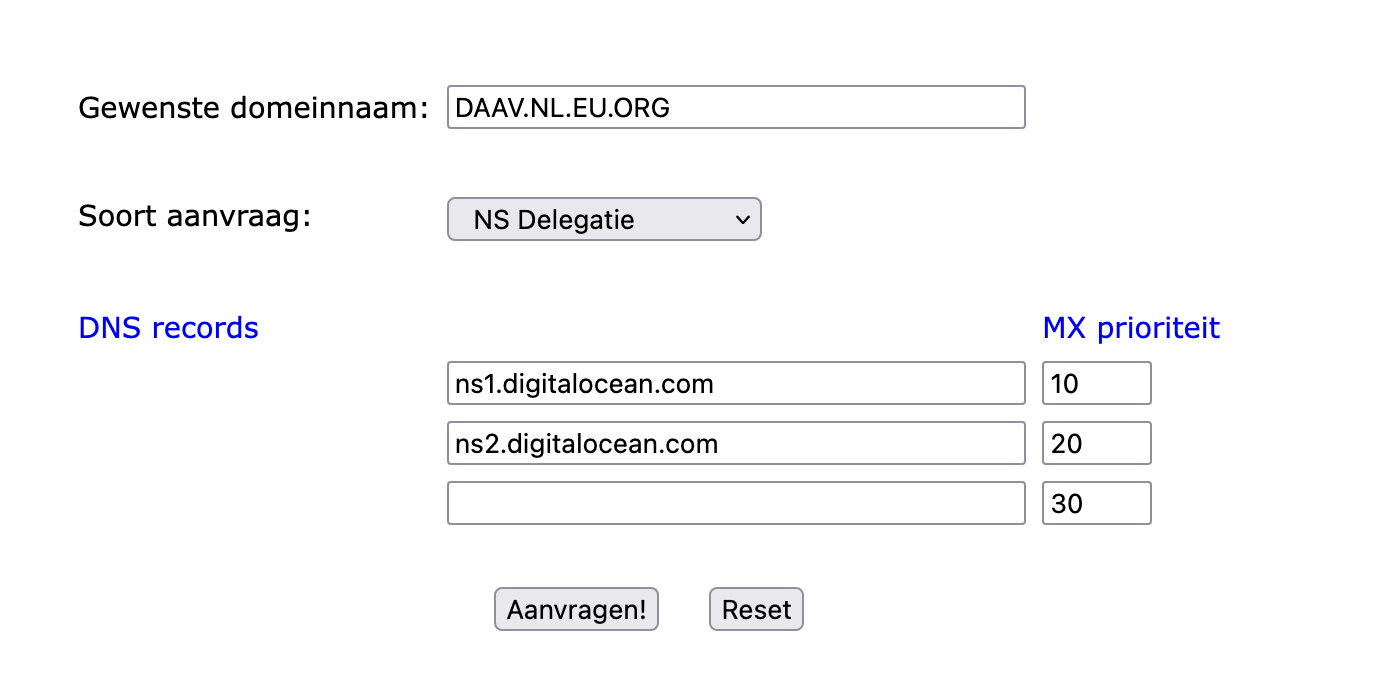Screen dimensions: 1394x682
Task: Click the ns1.digitalocean.com record field
Action: click(736, 383)
